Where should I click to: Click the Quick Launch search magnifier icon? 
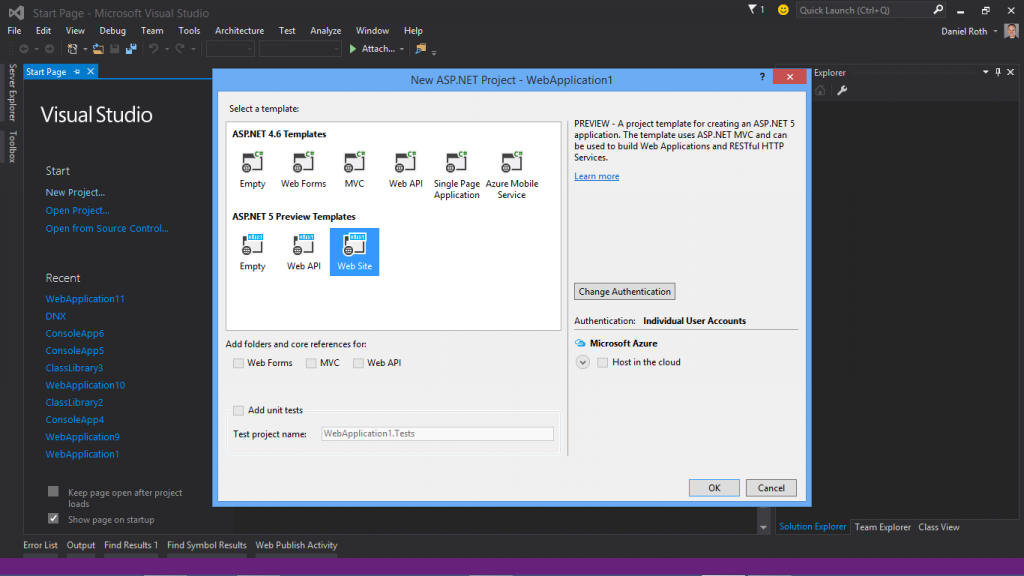click(938, 10)
